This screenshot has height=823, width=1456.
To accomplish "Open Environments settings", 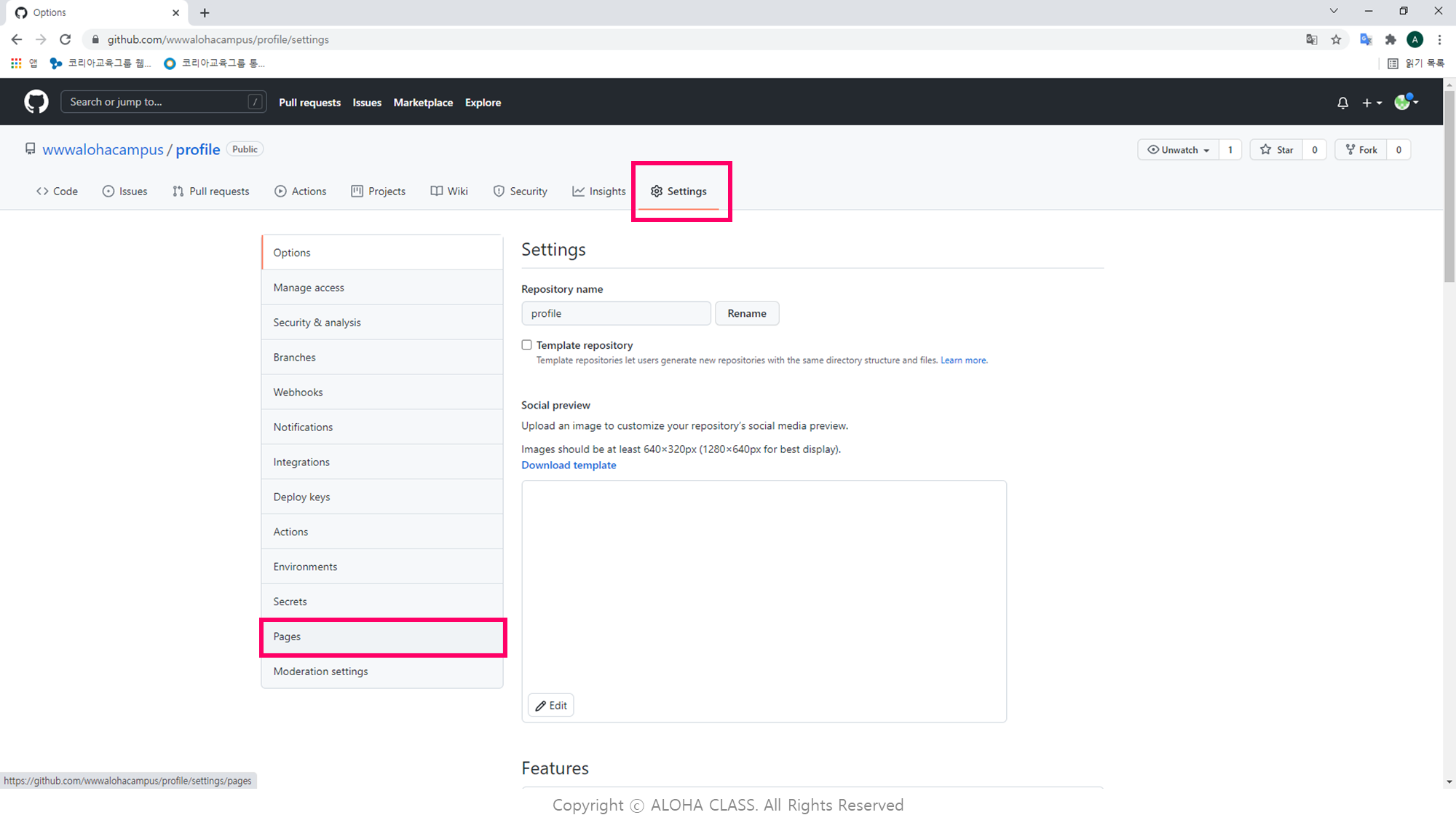I will [382, 567].
